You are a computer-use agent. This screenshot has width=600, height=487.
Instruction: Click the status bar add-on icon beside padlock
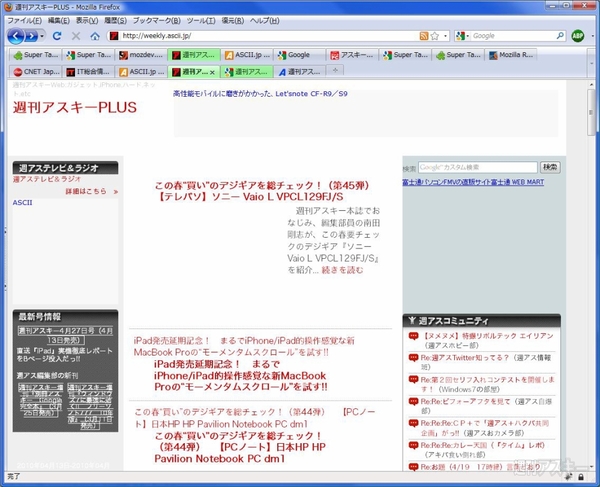(x=569, y=477)
